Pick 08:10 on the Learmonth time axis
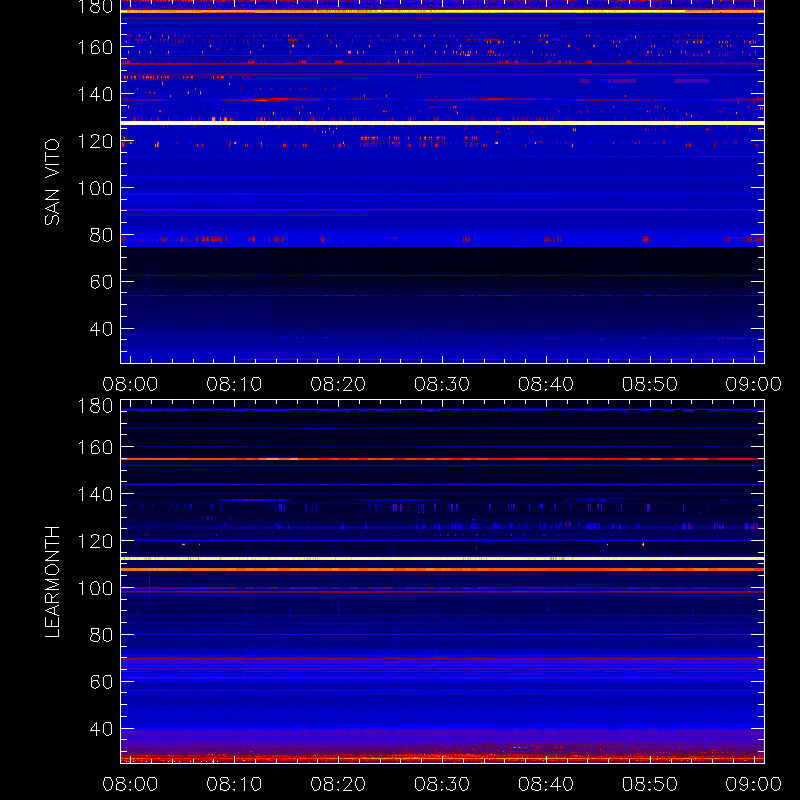 tap(234, 784)
